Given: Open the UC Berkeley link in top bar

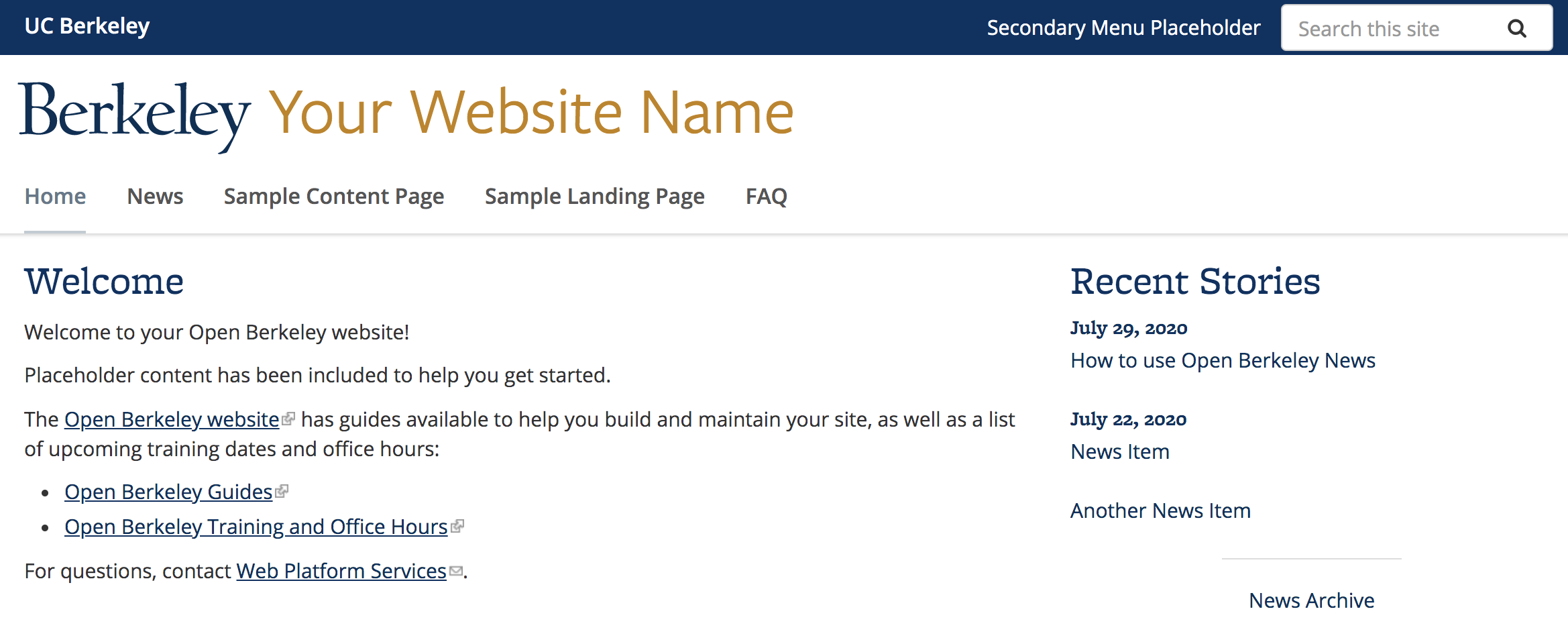Looking at the screenshot, I should pyautogui.click(x=87, y=26).
